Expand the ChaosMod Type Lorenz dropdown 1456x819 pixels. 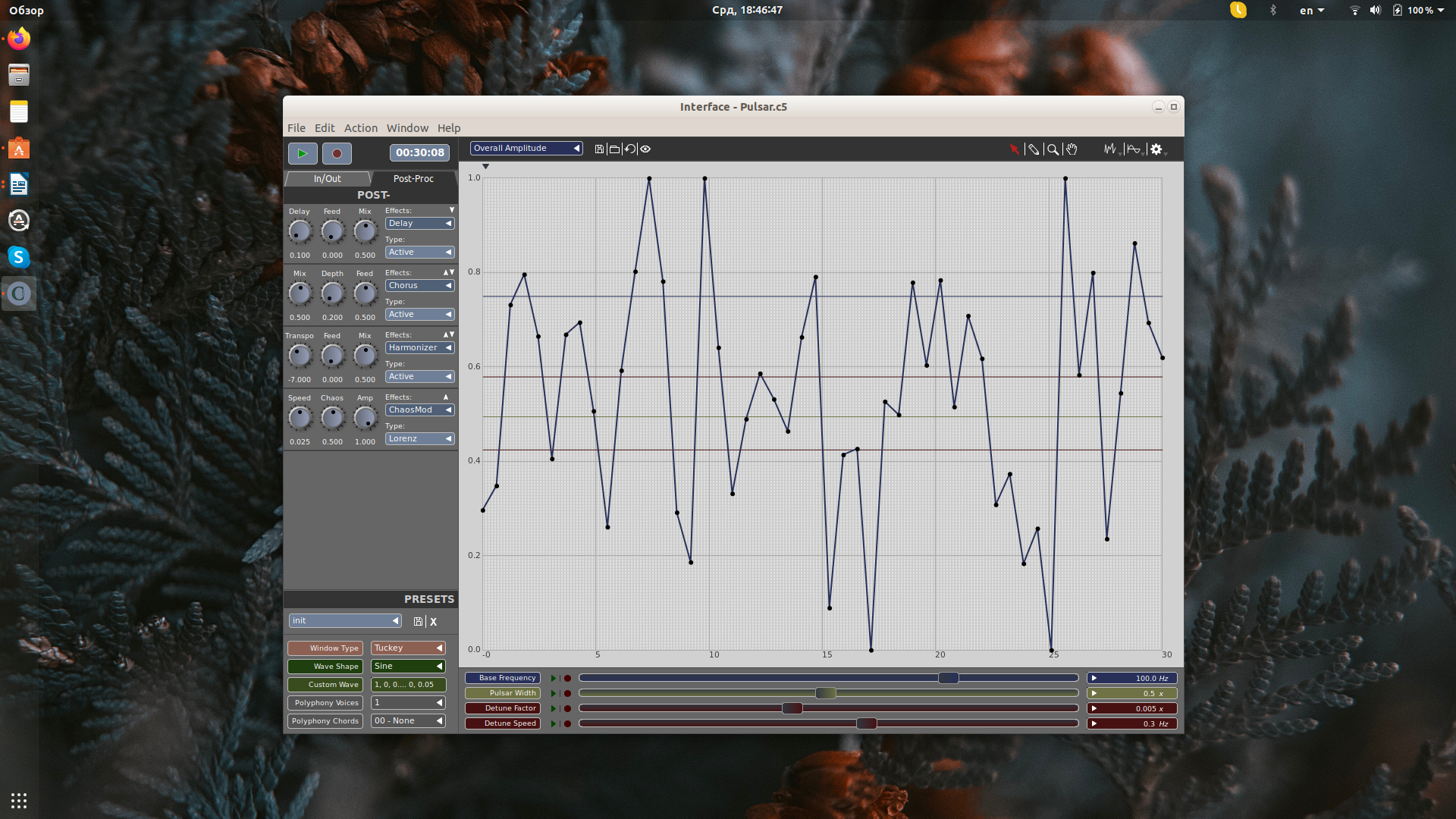point(419,439)
